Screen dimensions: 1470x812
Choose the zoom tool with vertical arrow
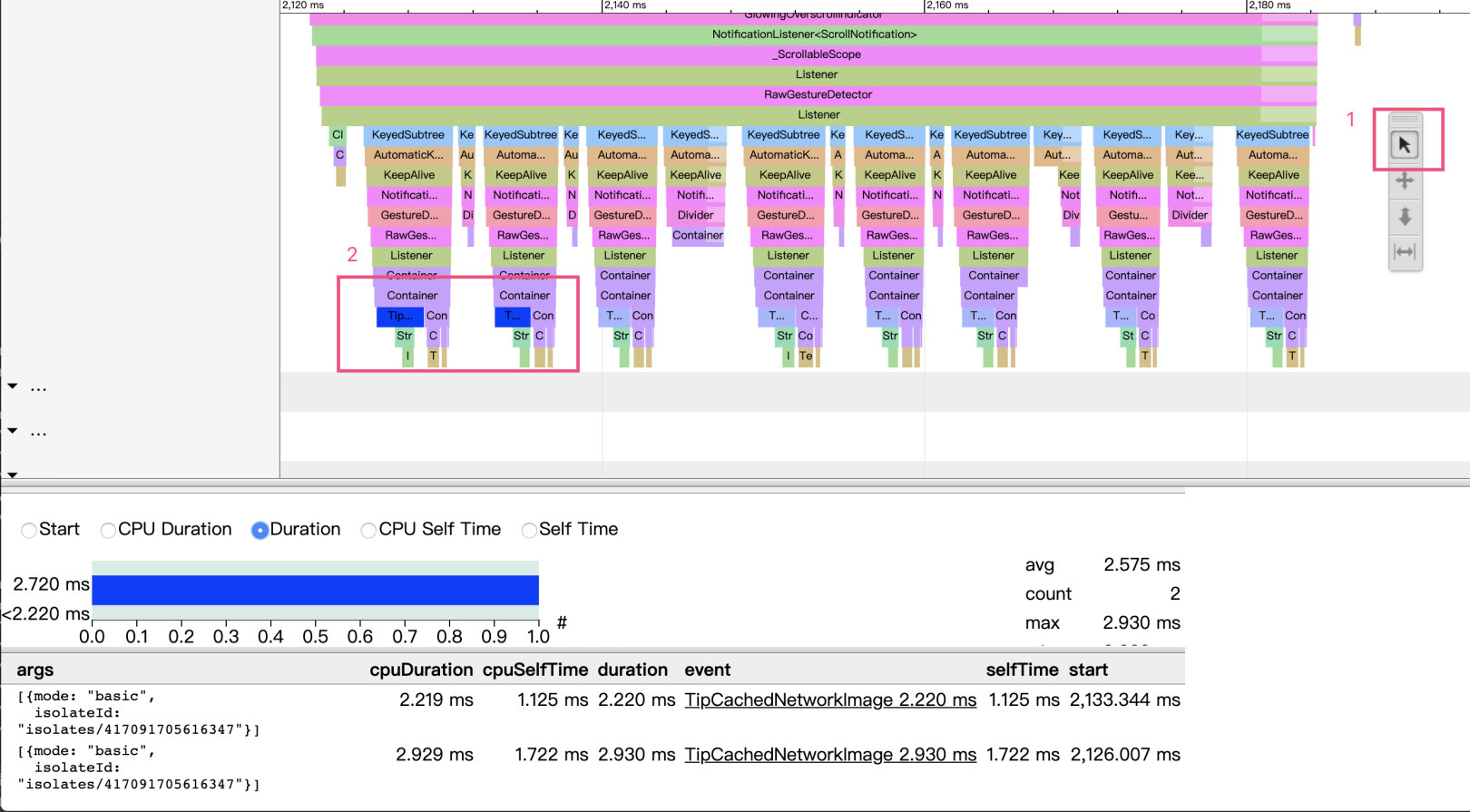point(1405,216)
